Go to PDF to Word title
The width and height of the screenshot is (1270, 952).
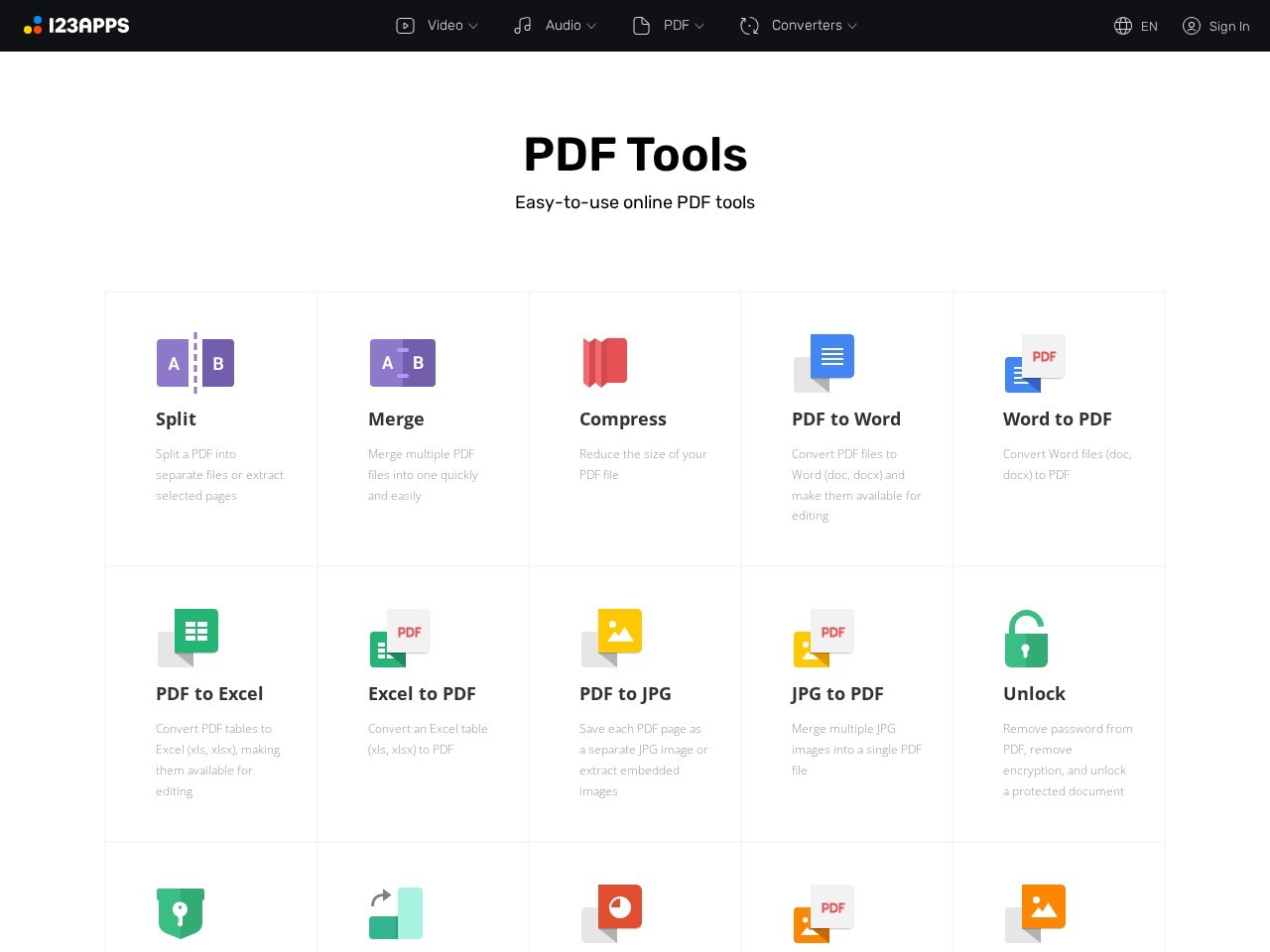pos(846,419)
